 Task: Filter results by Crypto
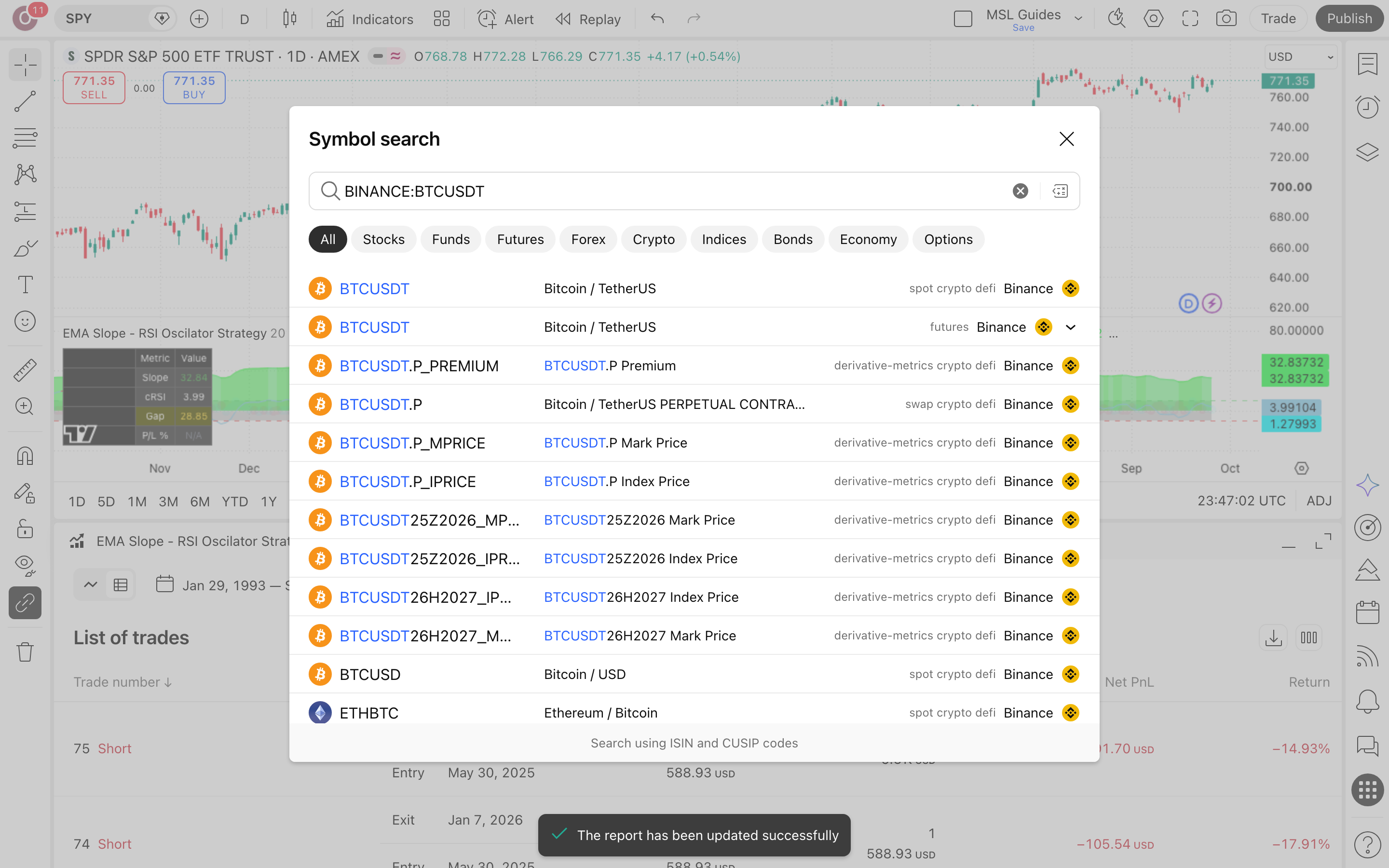pos(654,239)
